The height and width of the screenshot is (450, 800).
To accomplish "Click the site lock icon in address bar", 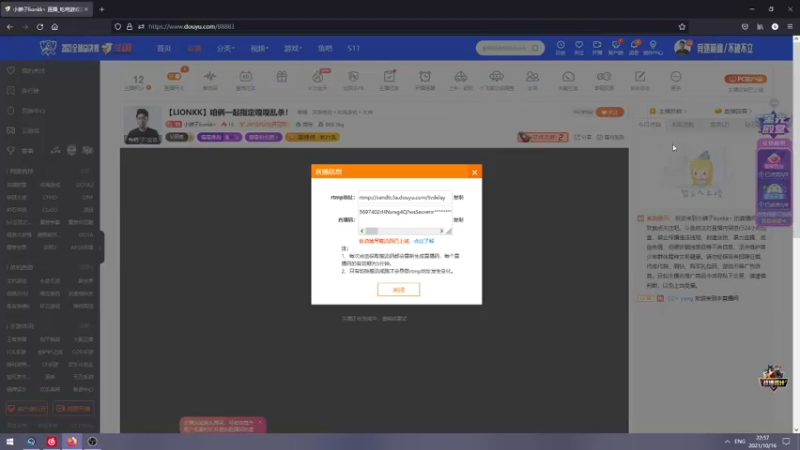I will [130, 27].
